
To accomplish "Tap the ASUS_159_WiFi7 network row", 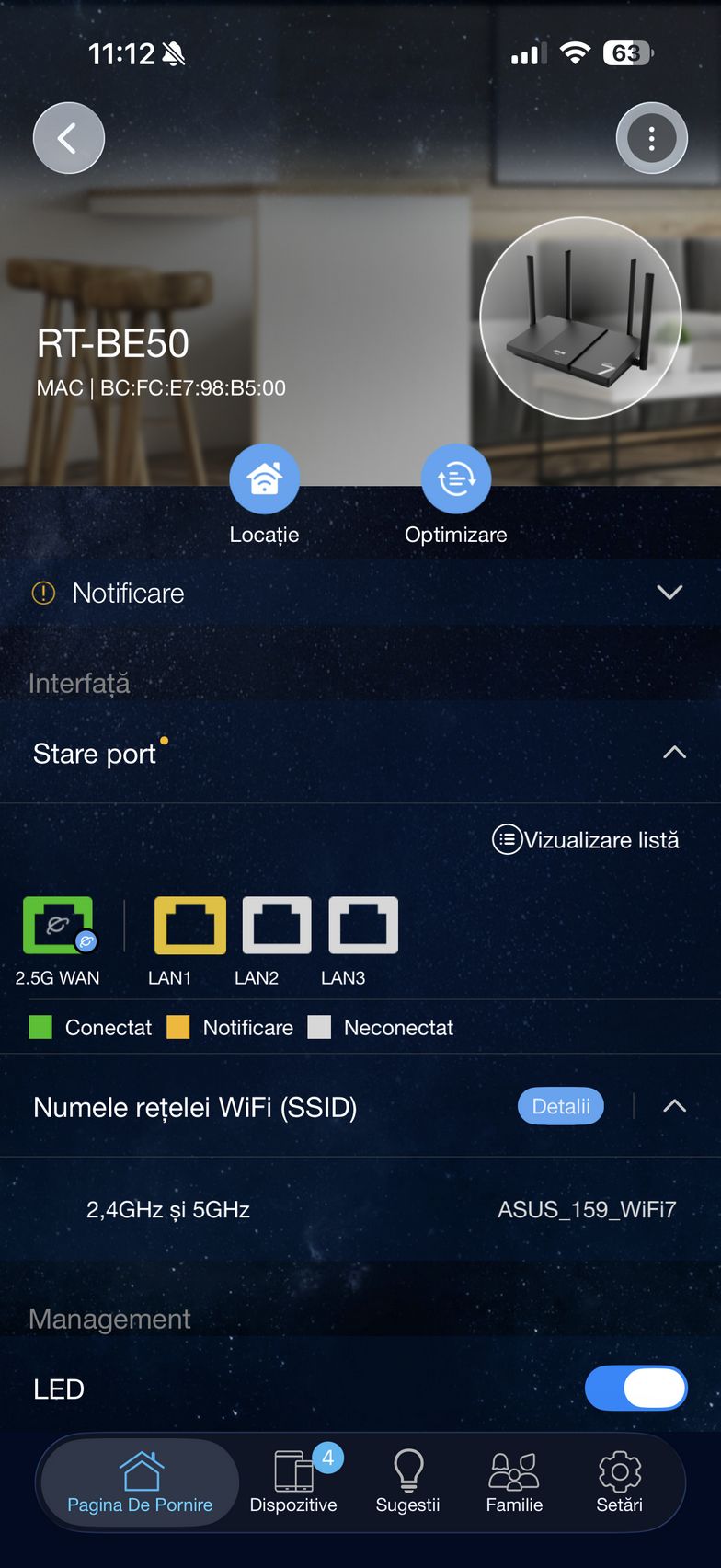I will pos(360,1209).
